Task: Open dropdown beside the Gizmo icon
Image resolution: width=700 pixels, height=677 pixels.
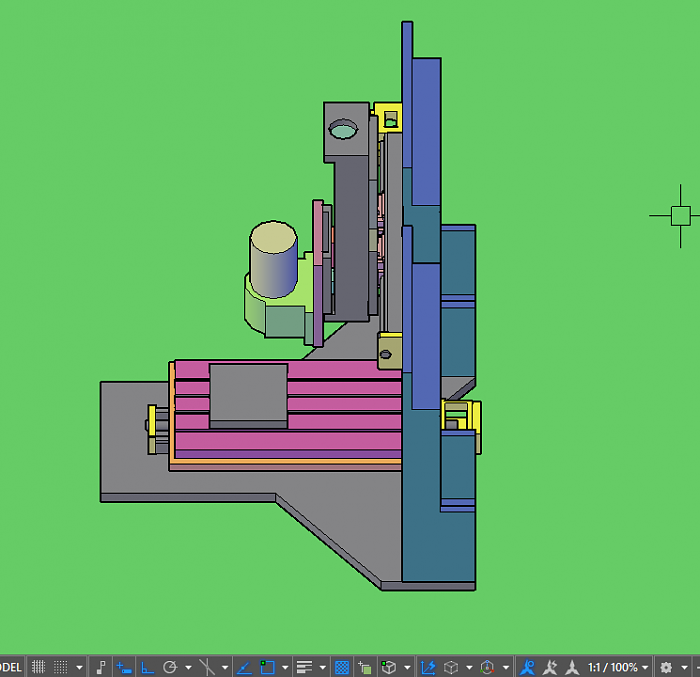Action: click(506, 667)
